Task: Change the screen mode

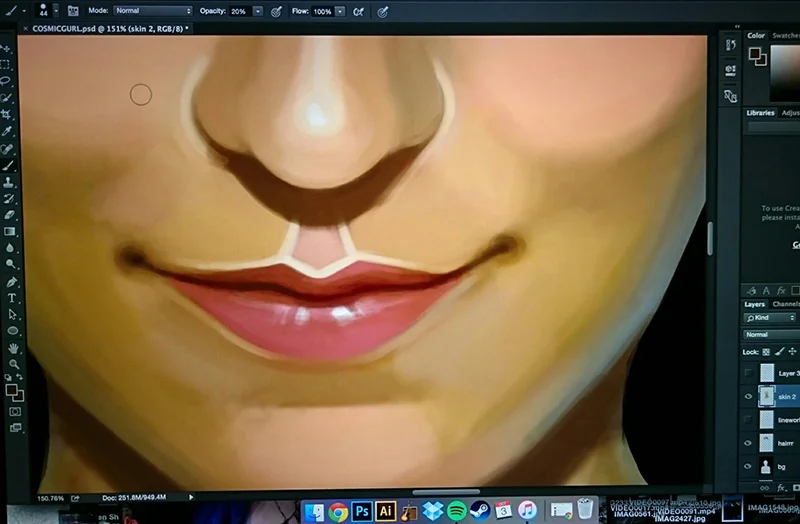Action: (x=15, y=428)
